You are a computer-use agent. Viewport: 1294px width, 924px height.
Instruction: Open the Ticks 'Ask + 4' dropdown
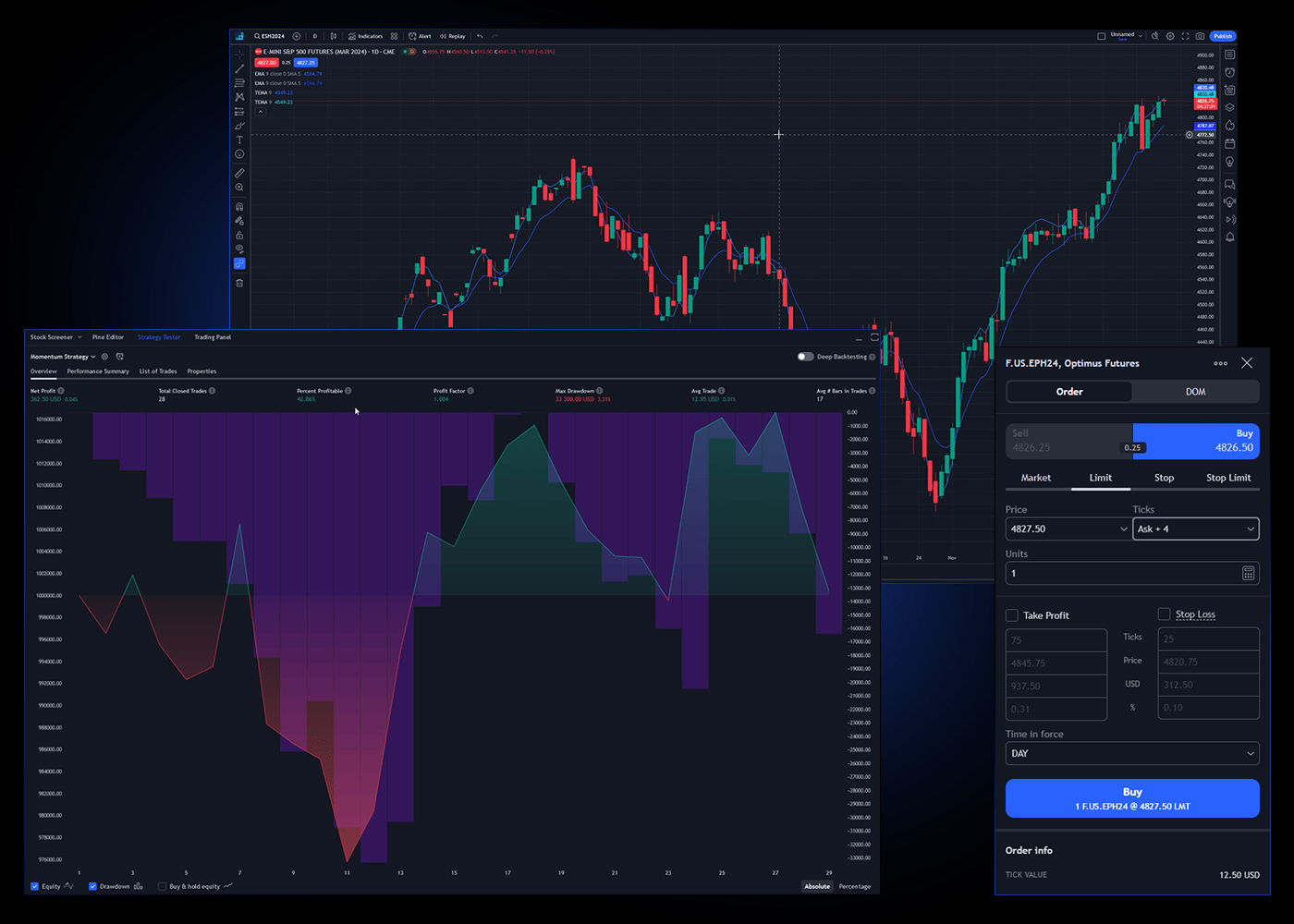tap(1195, 529)
